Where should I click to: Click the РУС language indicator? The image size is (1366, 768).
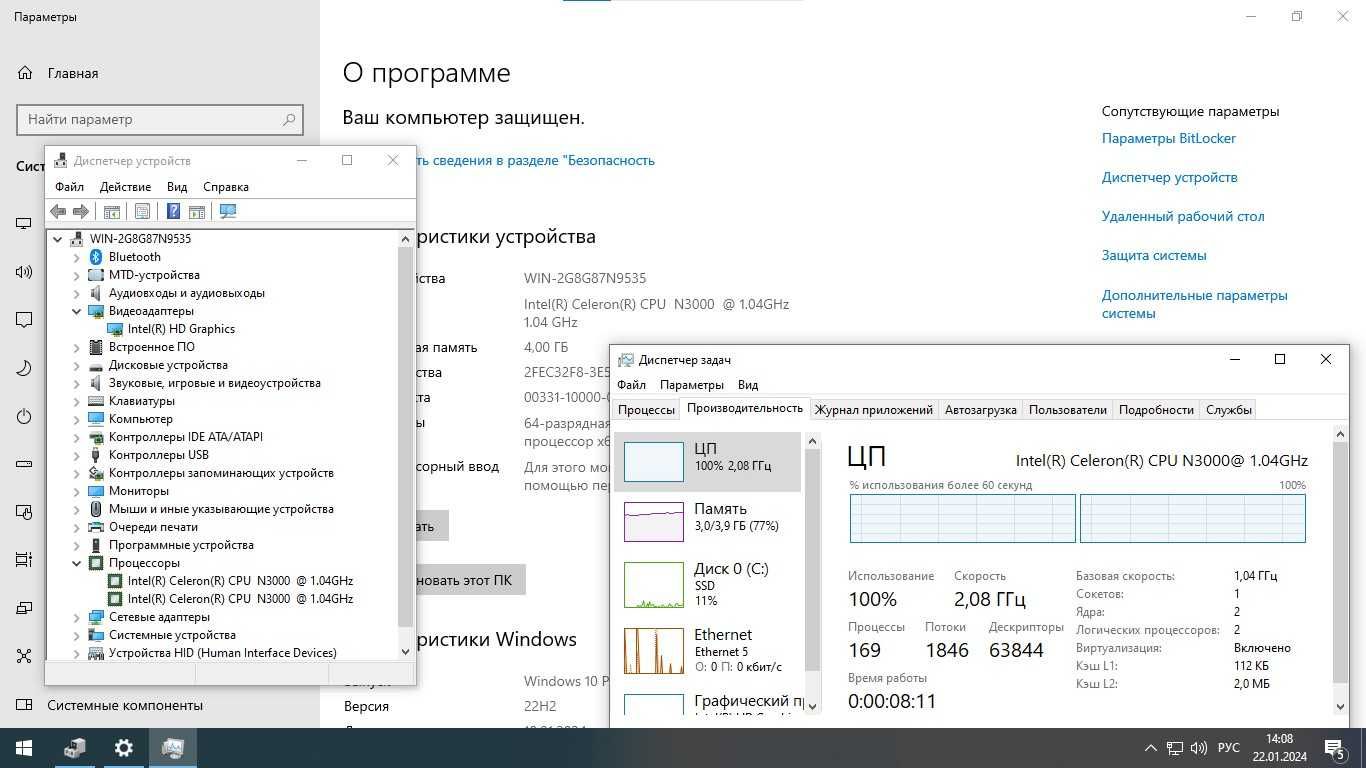click(1229, 748)
